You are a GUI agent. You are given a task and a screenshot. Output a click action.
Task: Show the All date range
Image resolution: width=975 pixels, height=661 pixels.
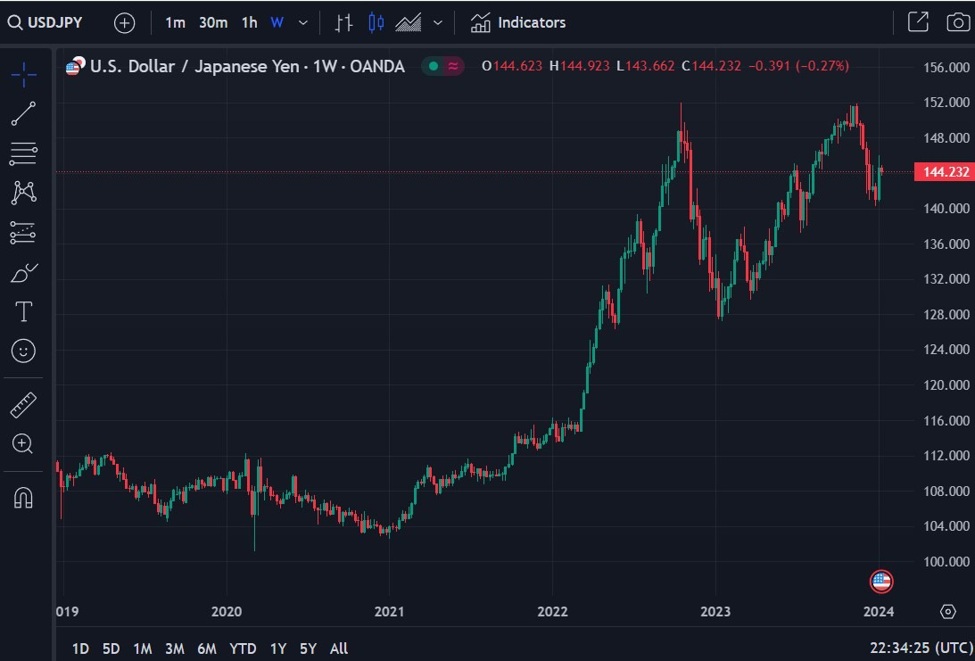tap(339, 648)
